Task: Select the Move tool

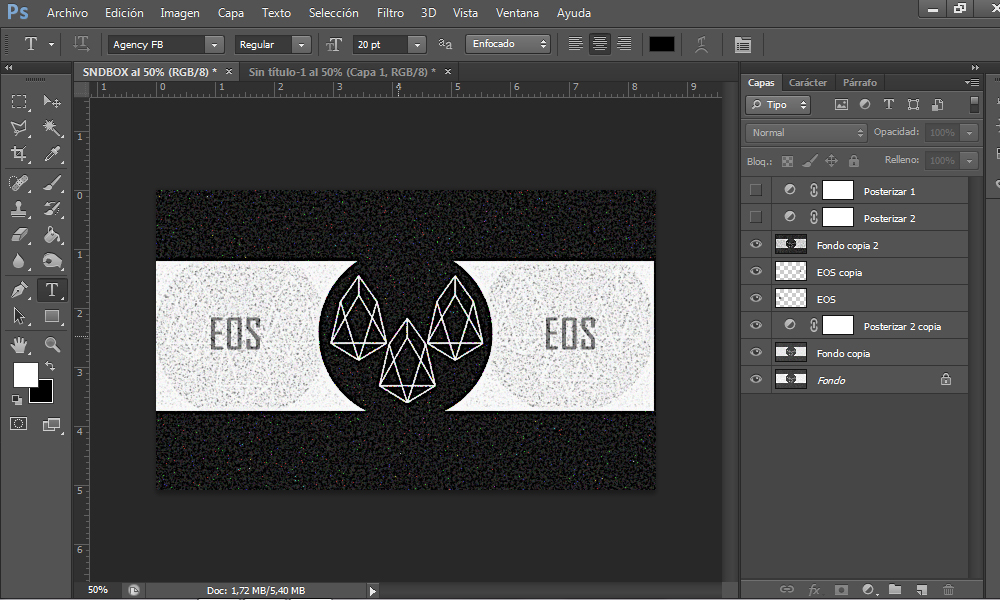Action: [x=52, y=101]
